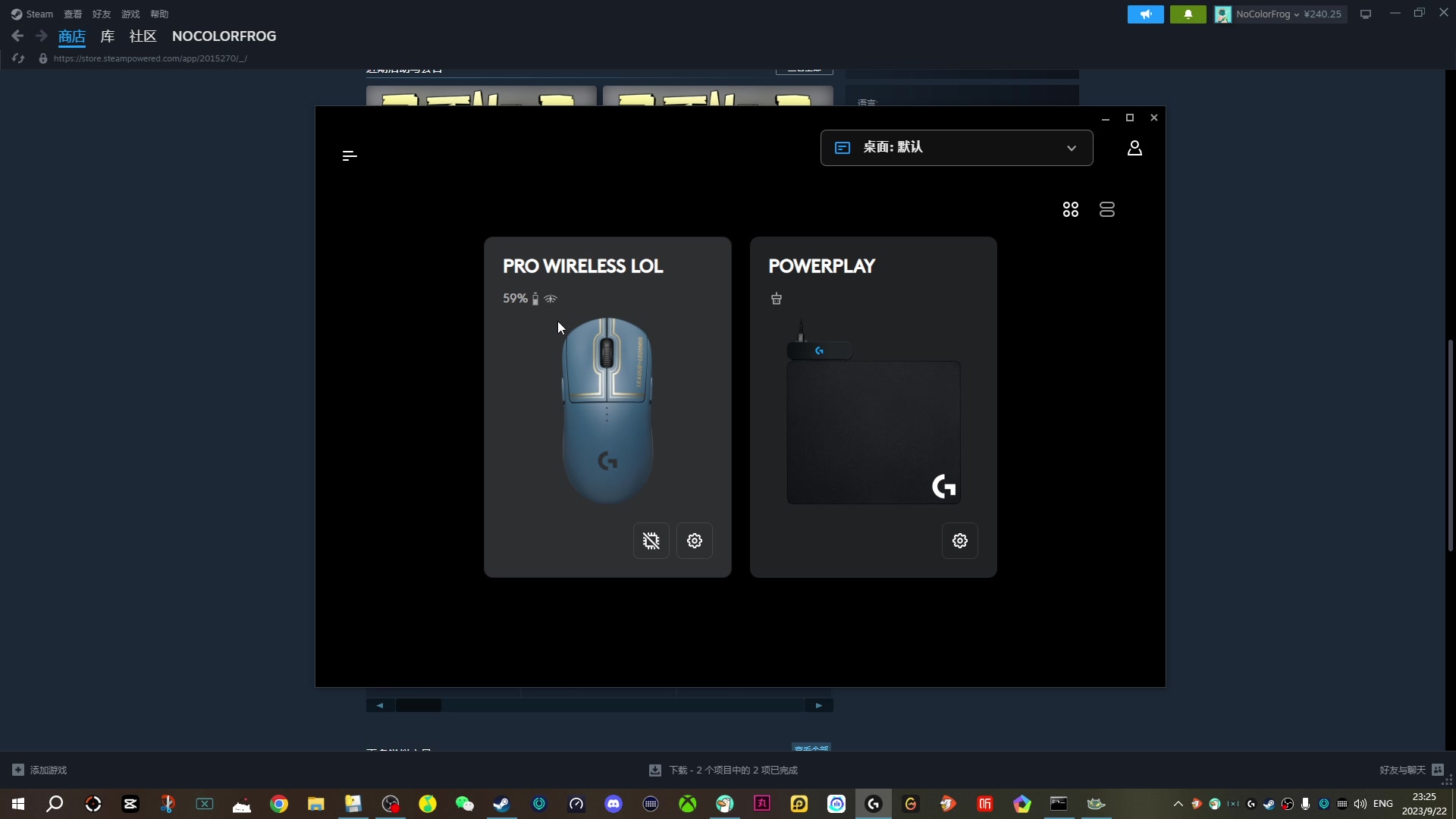Expand NoColorFrog account dropdown
The image size is (1456, 819).
[1280, 14]
